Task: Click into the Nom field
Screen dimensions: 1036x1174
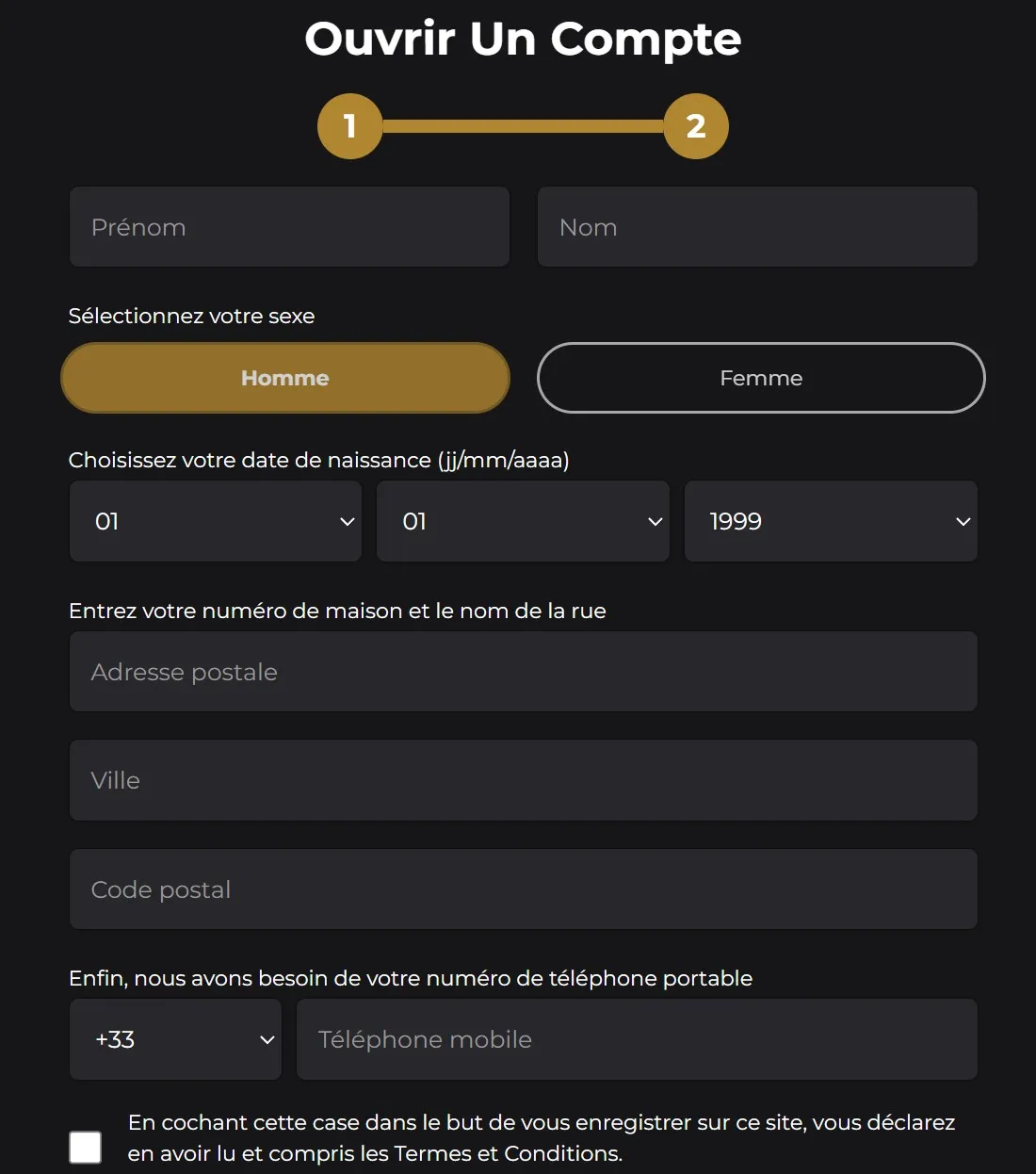Action: [757, 227]
